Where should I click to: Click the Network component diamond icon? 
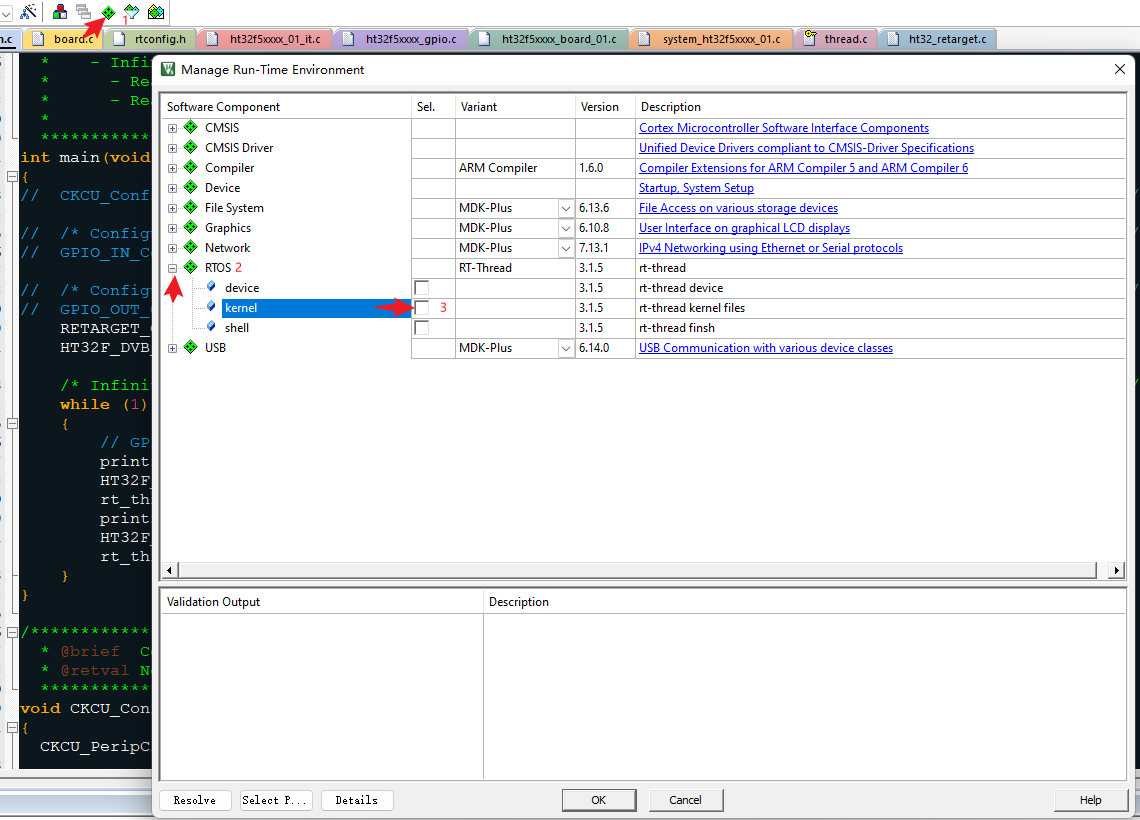pyautogui.click(x=191, y=248)
